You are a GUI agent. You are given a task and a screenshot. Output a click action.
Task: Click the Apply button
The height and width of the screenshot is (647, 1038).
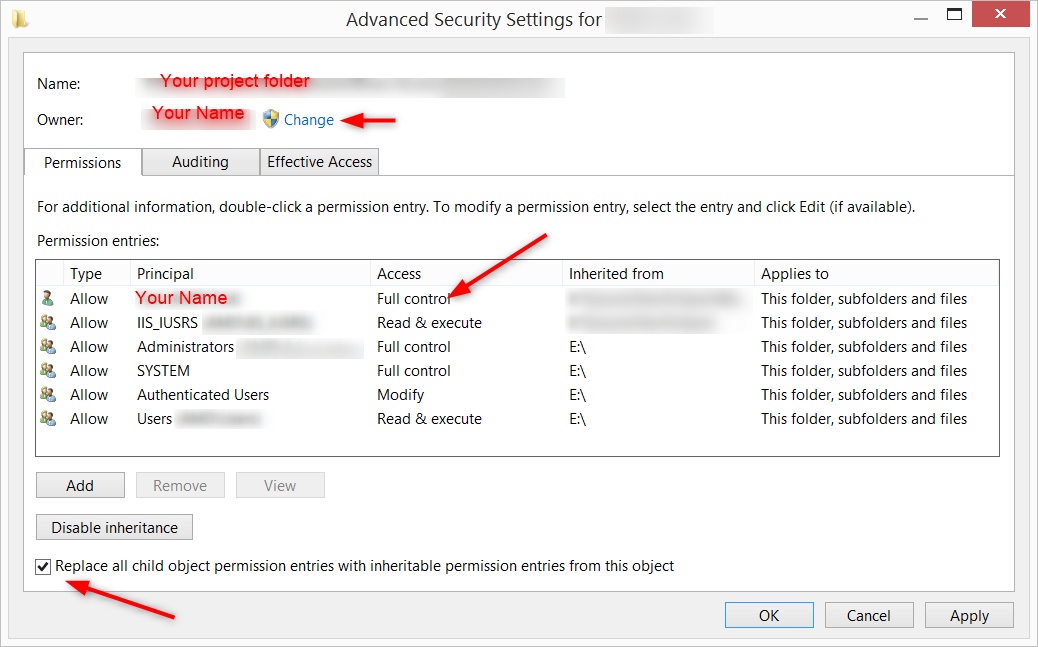click(x=969, y=616)
